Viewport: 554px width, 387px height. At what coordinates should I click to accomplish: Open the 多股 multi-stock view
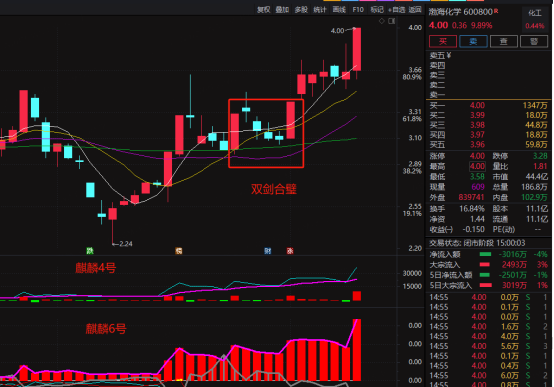(x=301, y=10)
